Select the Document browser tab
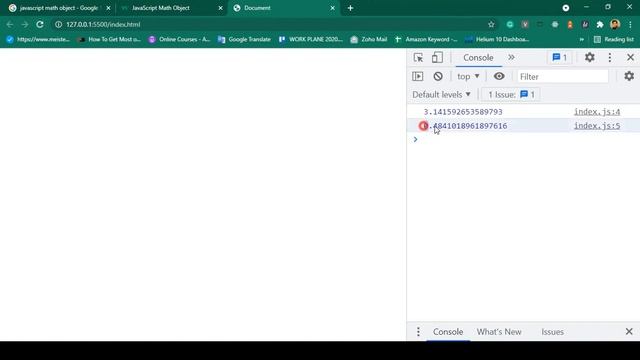This screenshot has height=360, width=640. [x=257, y=8]
